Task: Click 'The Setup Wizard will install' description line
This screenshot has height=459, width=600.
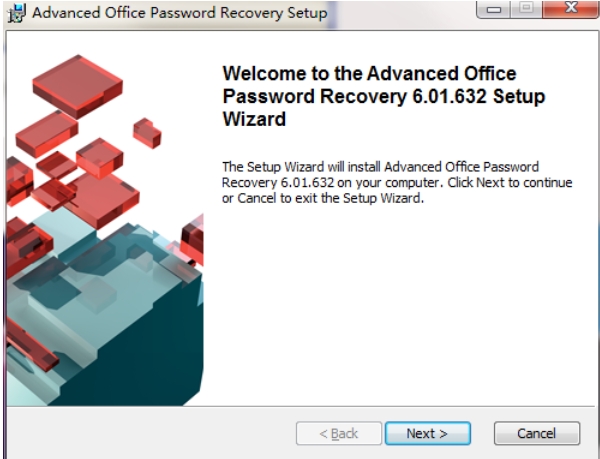Action: (301, 167)
